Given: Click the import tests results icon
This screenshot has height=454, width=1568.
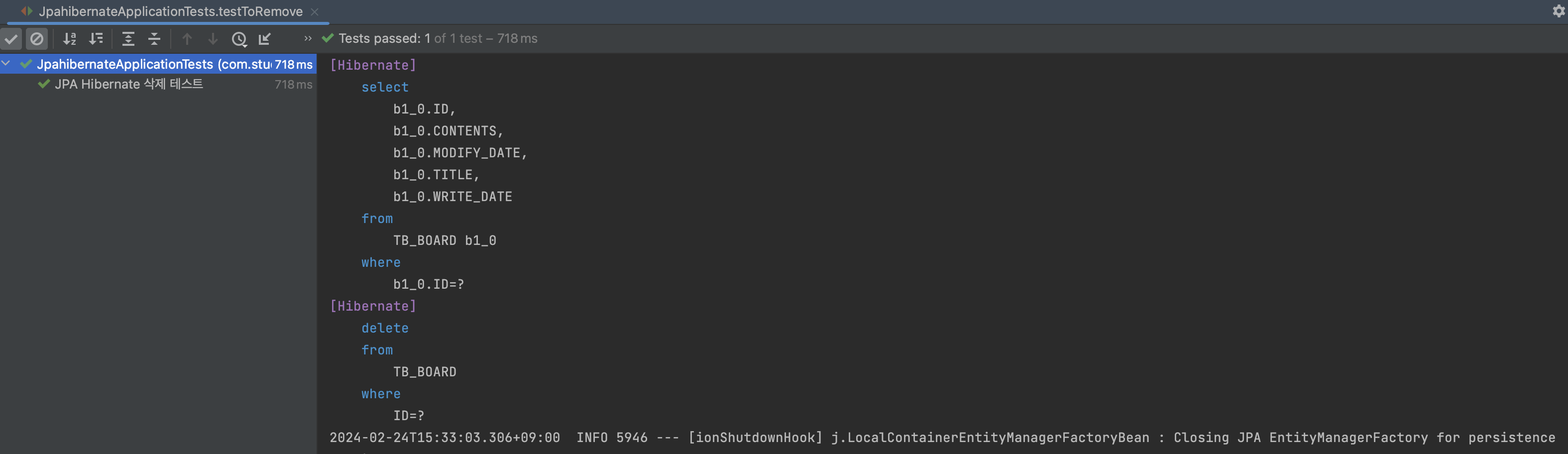Looking at the screenshot, I should 265,39.
